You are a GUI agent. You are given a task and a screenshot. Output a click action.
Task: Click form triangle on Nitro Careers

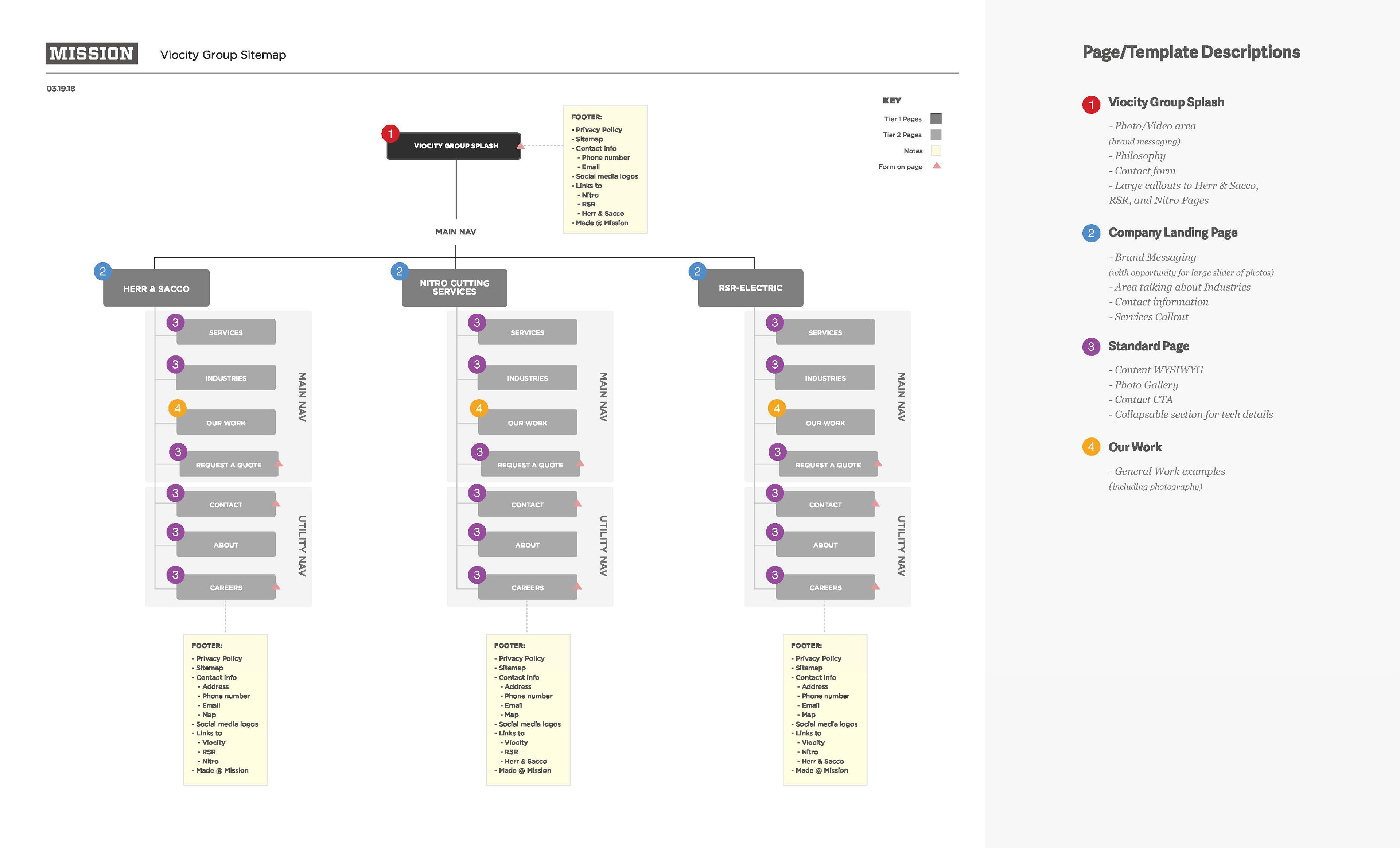click(x=577, y=586)
